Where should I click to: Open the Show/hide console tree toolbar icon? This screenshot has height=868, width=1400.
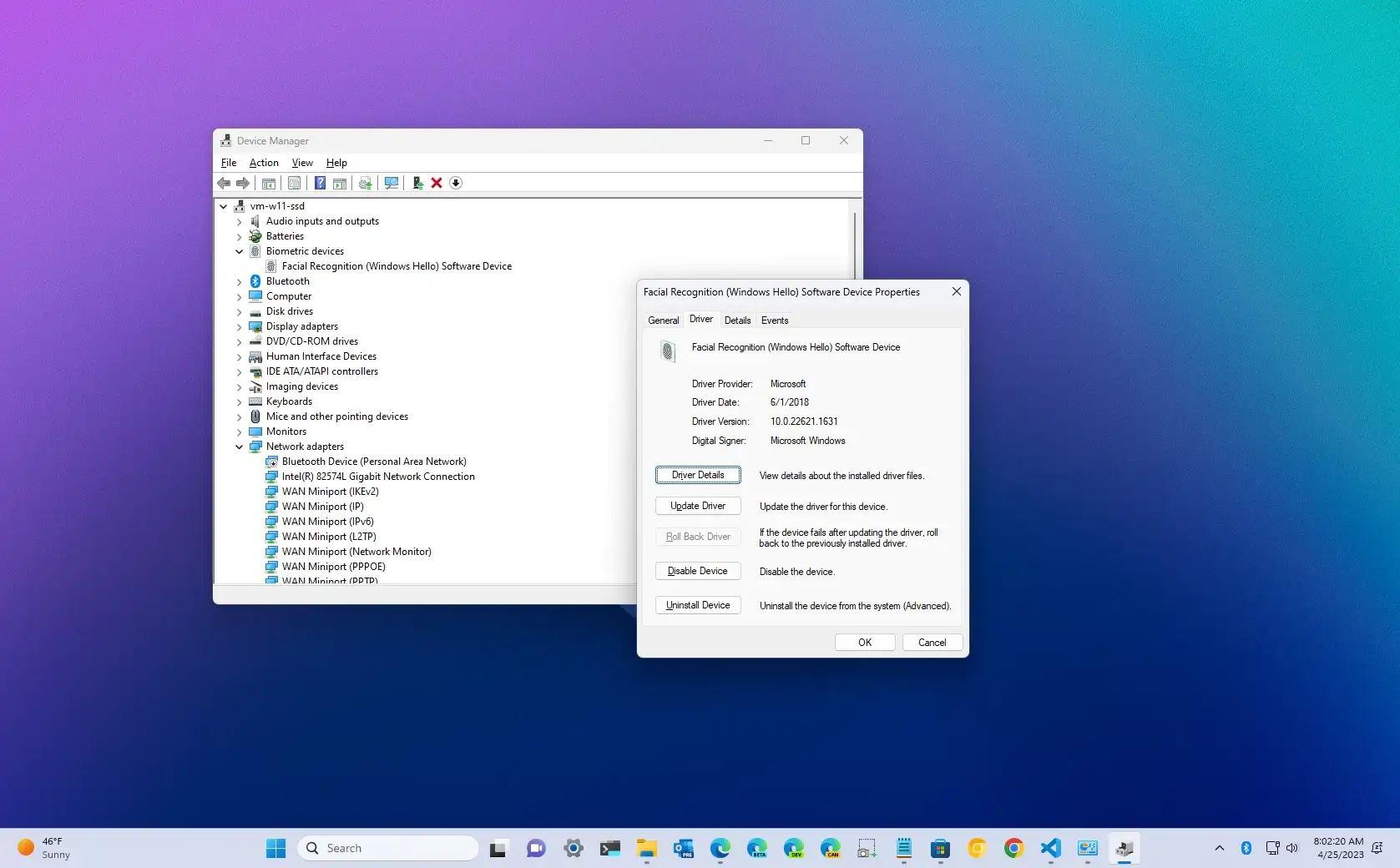click(269, 183)
